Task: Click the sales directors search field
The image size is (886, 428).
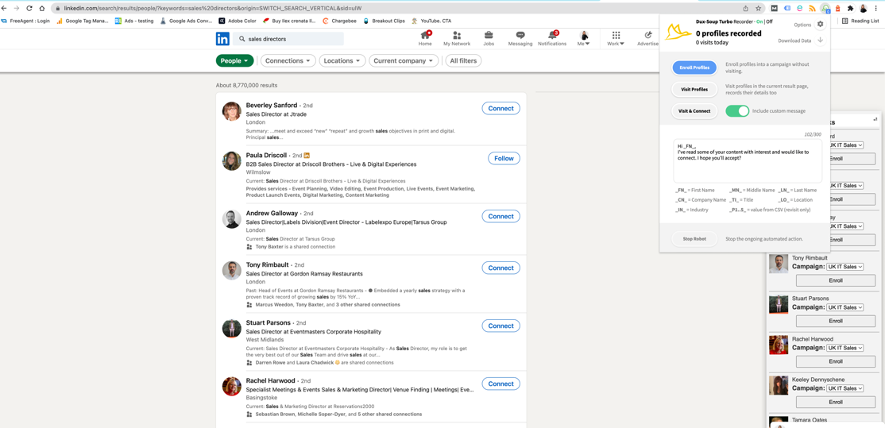Action: [288, 39]
